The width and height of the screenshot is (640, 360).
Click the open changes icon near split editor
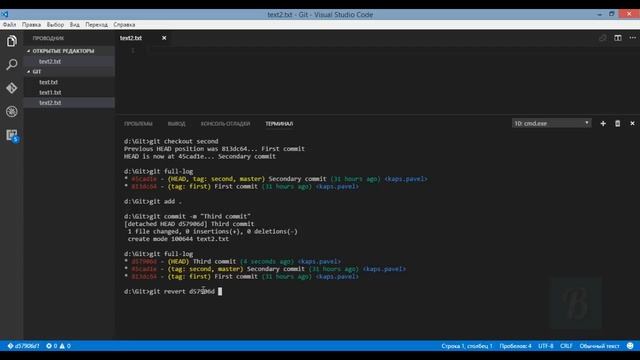click(x=602, y=38)
